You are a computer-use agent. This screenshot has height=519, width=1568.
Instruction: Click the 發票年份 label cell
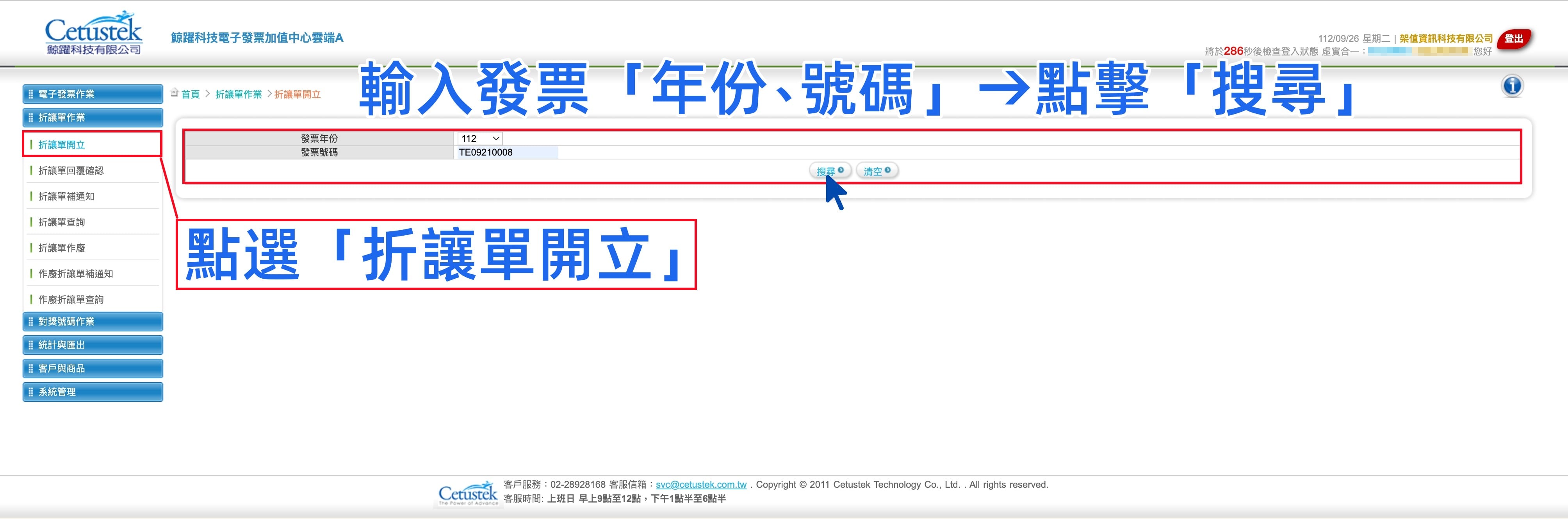click(x=319, y=138)
